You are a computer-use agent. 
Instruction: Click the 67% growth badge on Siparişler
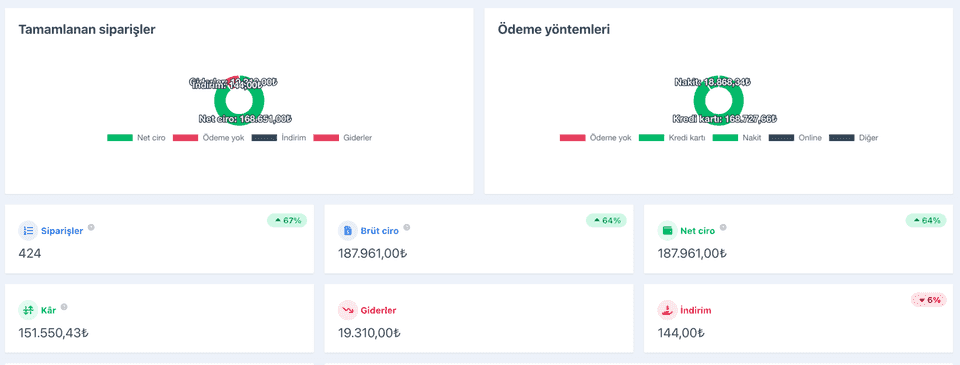(x=287, y=220)
